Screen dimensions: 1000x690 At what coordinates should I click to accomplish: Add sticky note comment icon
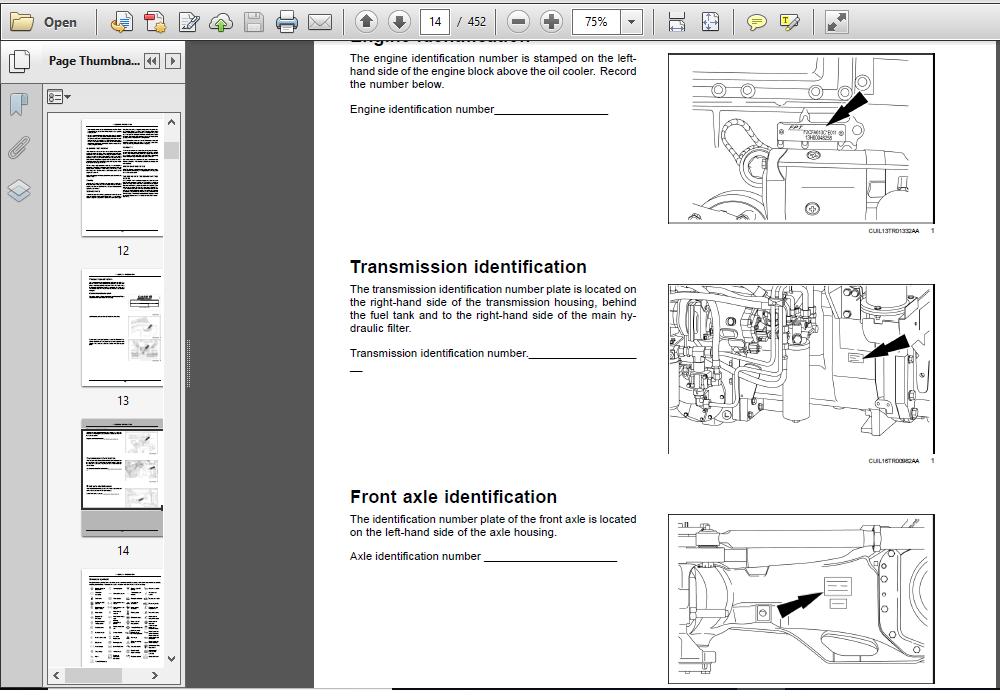[756, 22]
